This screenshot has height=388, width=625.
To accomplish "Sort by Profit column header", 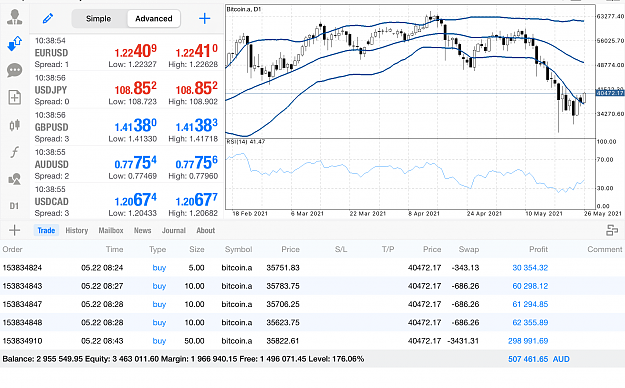I will [539, 249].
